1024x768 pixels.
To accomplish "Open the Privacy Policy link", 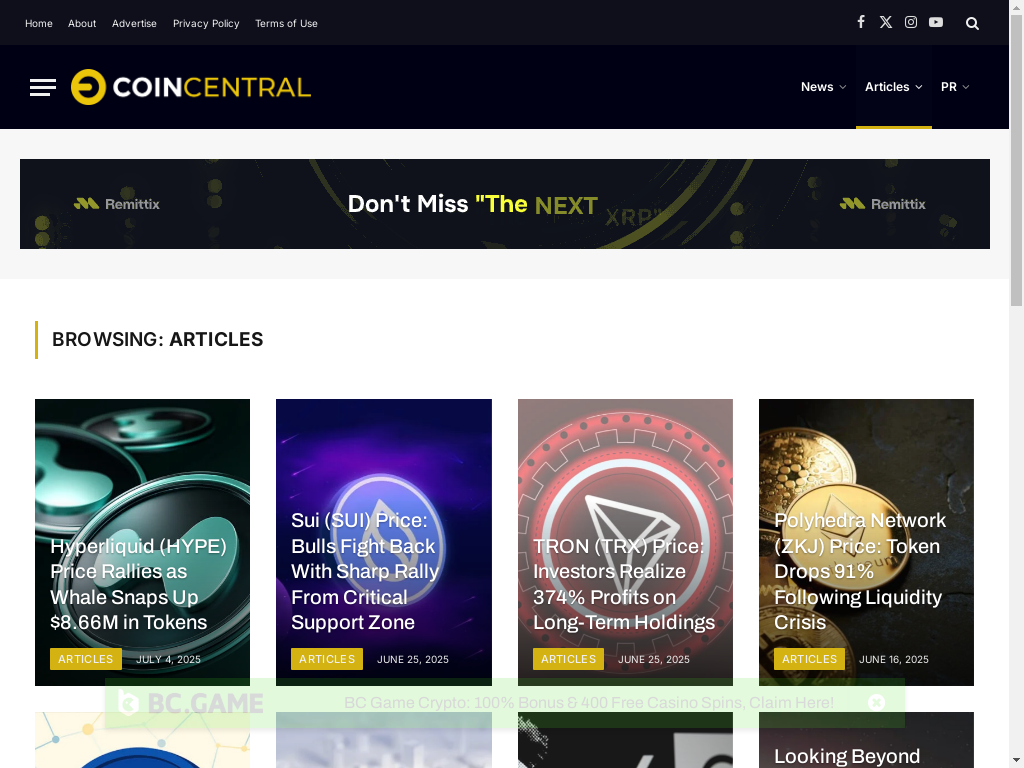I will tap(206, 24).
